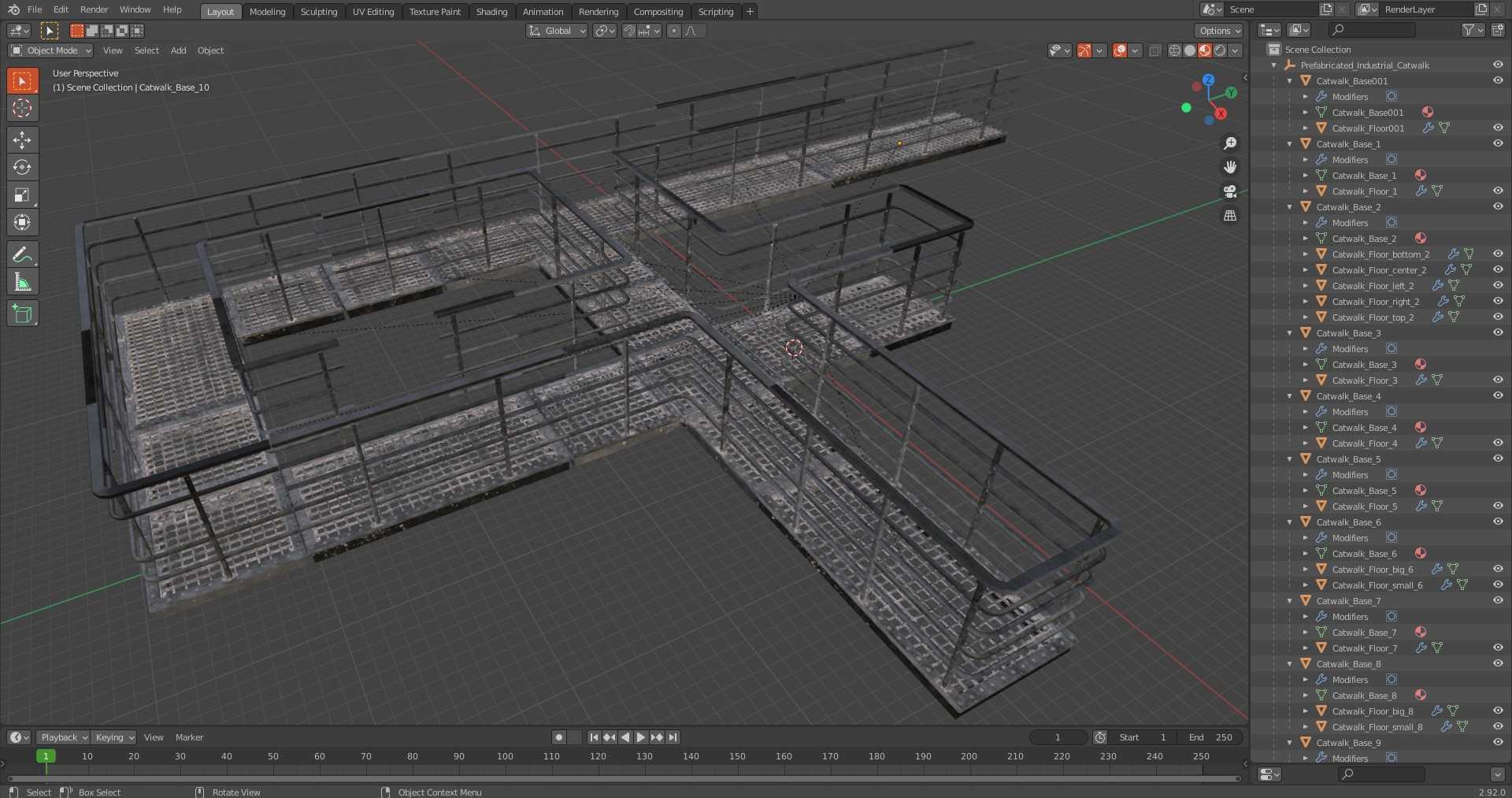Activate the Transform tool
This screenshot has width=1512, height=798.
(x=22, y=222)
